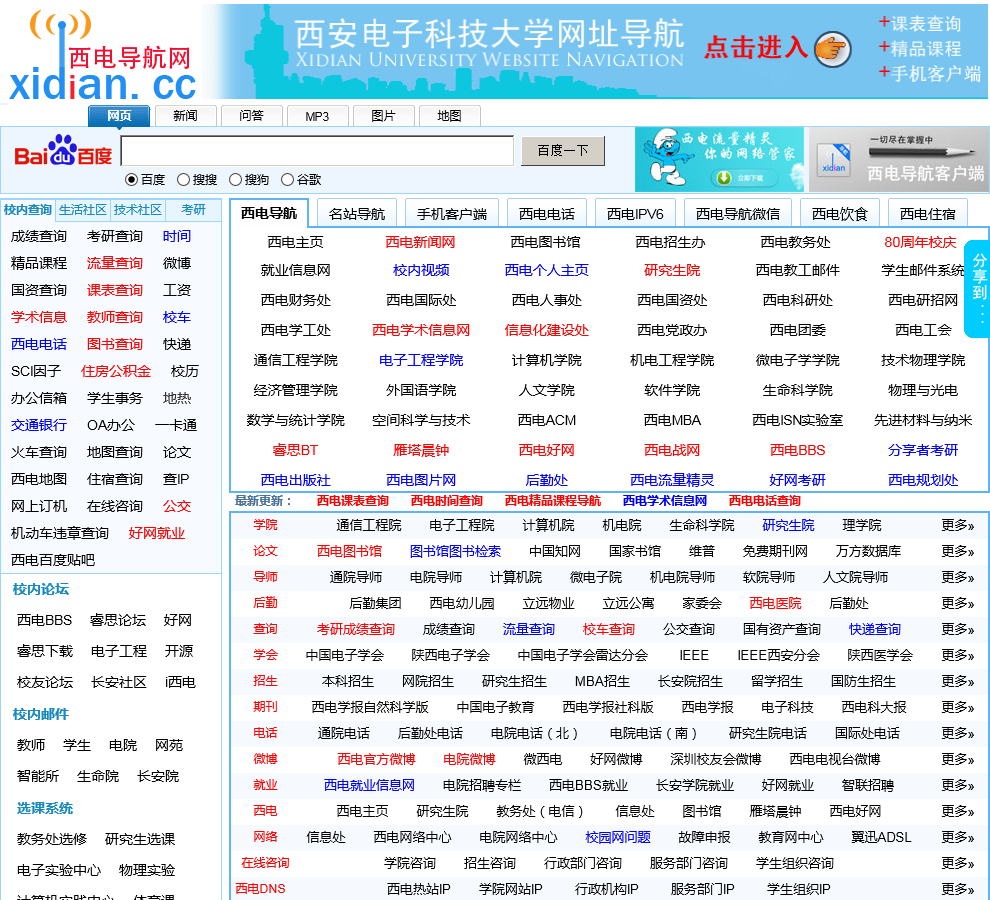
Task: Select the 技术社区 sidebar tab
Action: tap(138, 210)
